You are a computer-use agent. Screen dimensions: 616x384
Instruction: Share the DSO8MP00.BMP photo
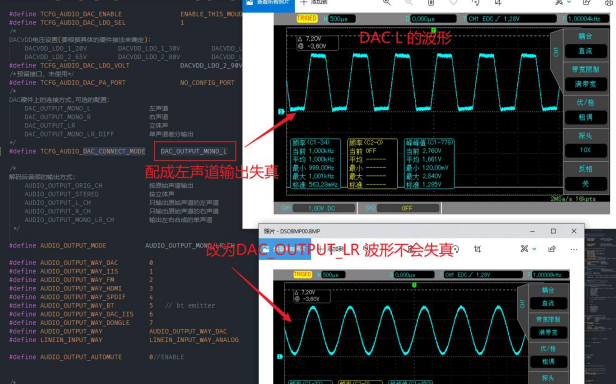[552, 249]
